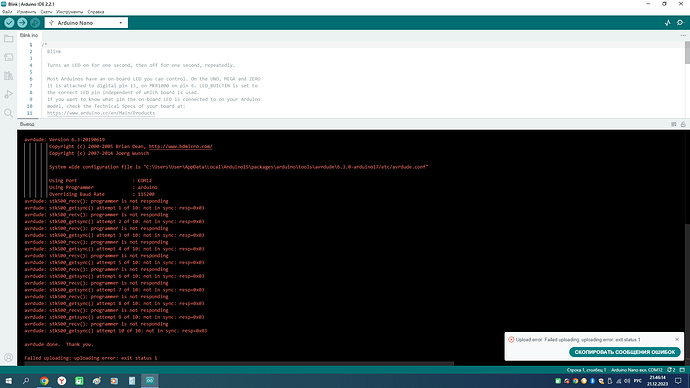Open the Serial Monitor
Viewport: 690px width, 388px height.
tap(680, 22)
